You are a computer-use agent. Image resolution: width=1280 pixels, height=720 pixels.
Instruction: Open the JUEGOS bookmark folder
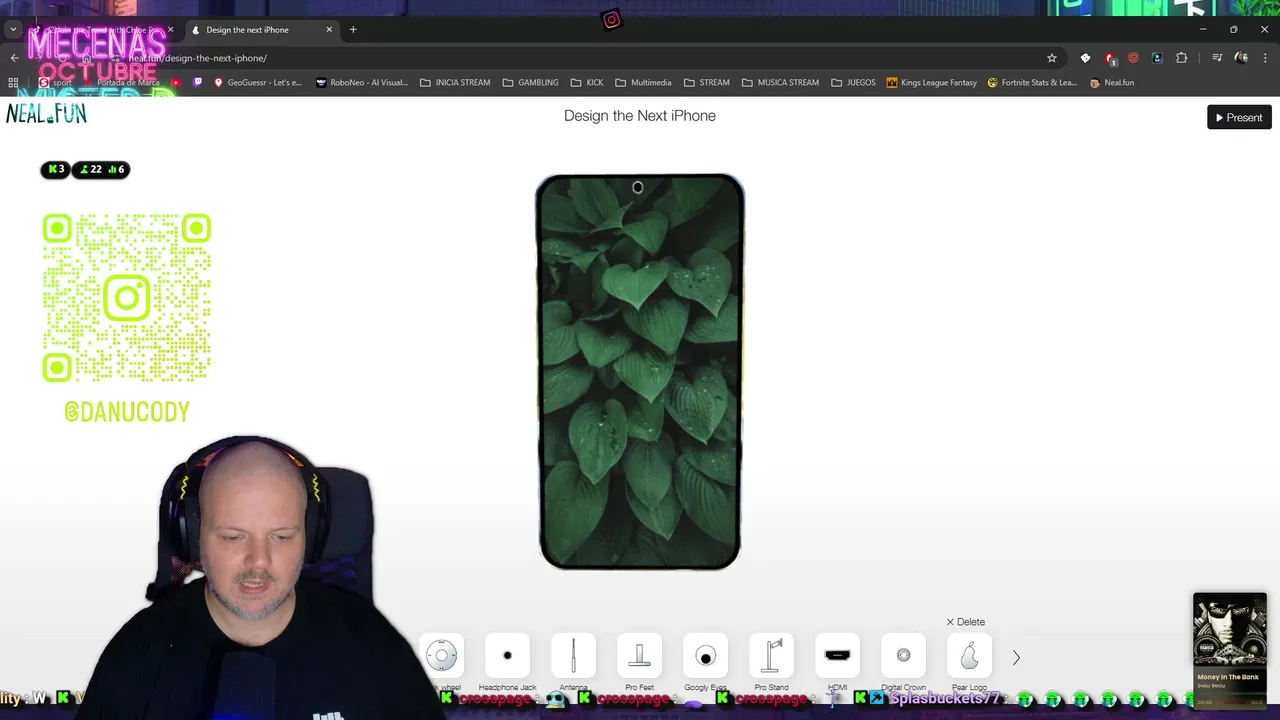(853, 82)
